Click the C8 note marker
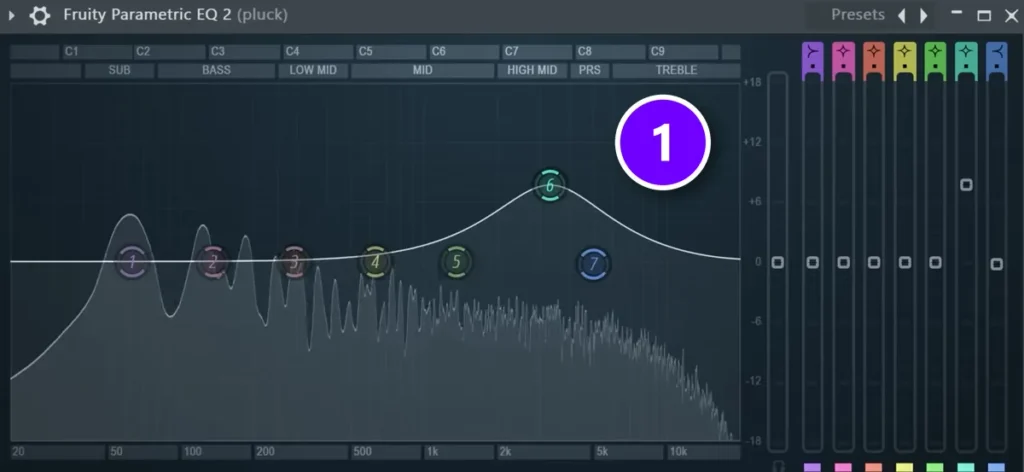This screenshot has height=472, width=1024. [x=584, y=52]
